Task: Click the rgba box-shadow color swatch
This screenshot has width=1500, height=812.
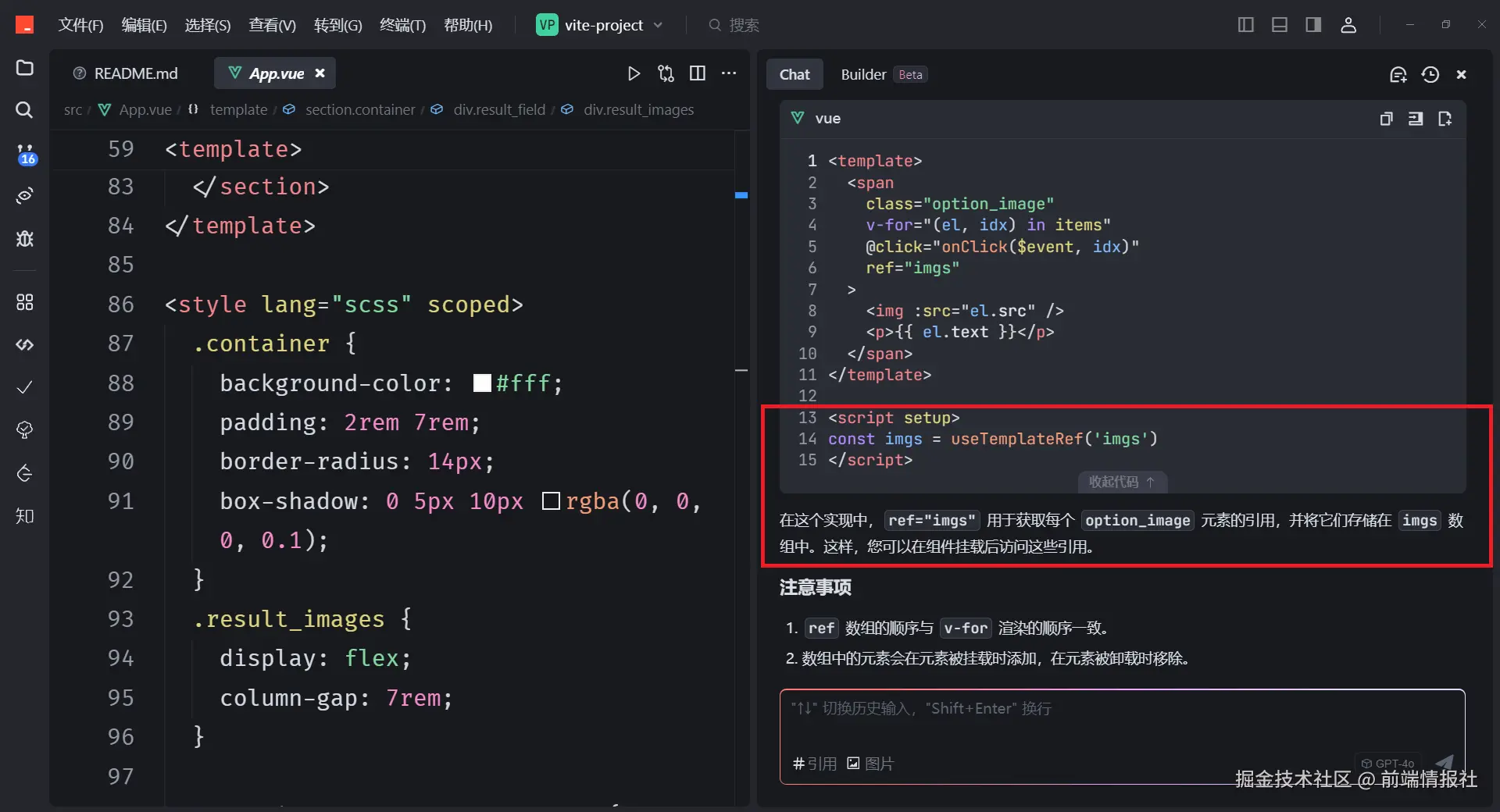Action: point(551,501)
